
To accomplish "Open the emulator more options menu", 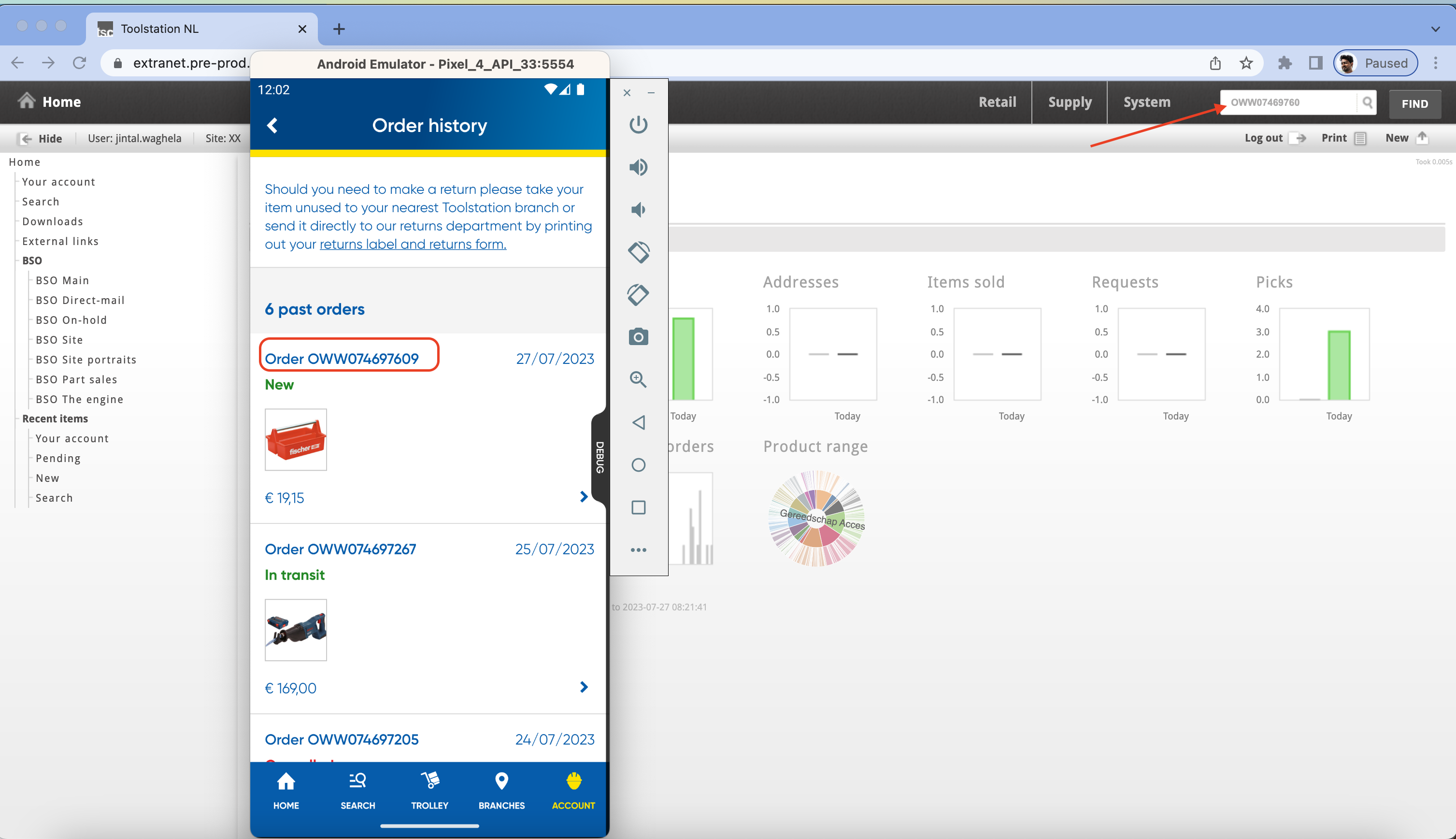I will click(638, 550).
